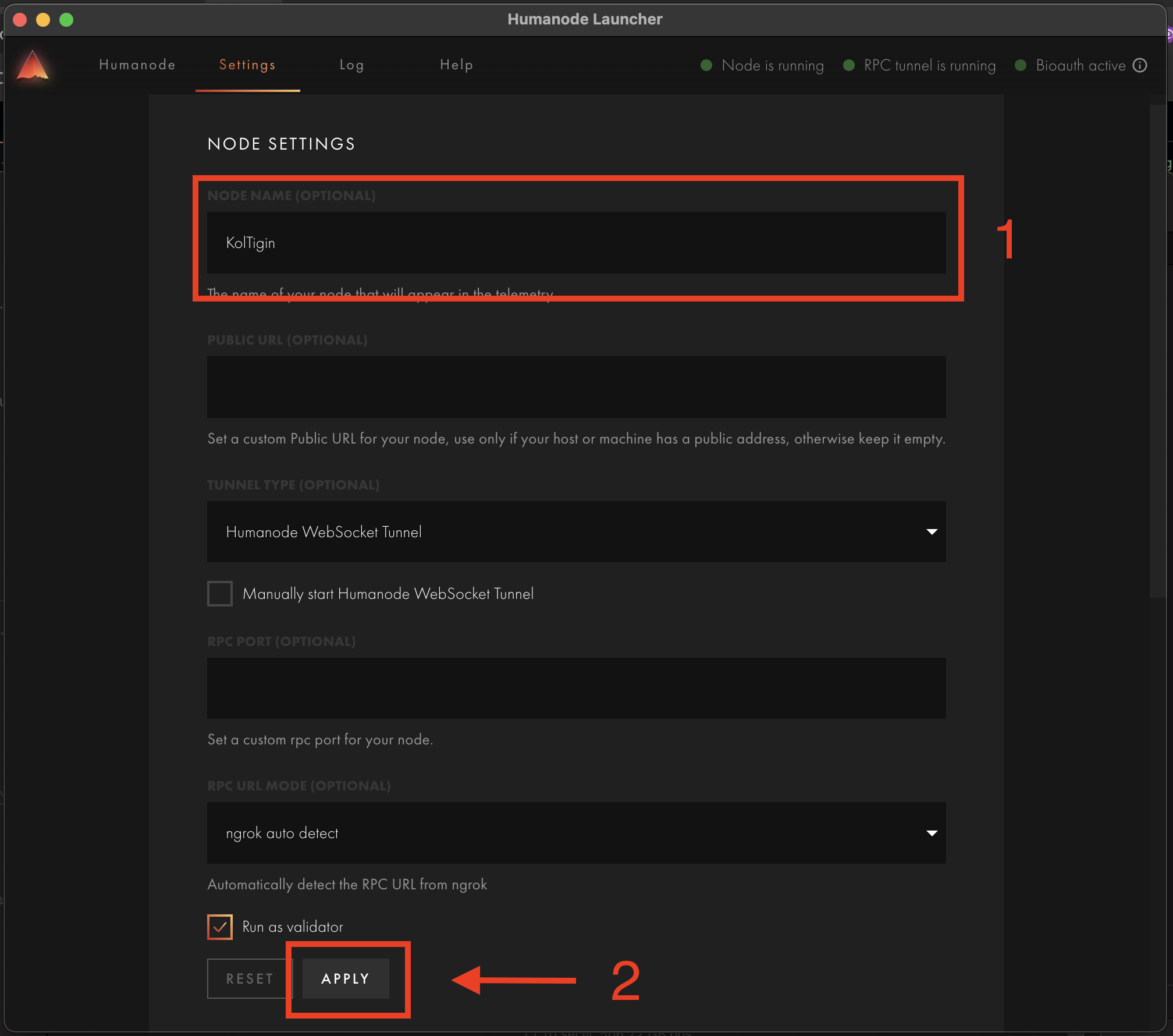Image resolution: width=1173 pixels, height=1036 pixels.
Task: Click the Humanode Launcher window title
Action: click(x=585, y=19)
